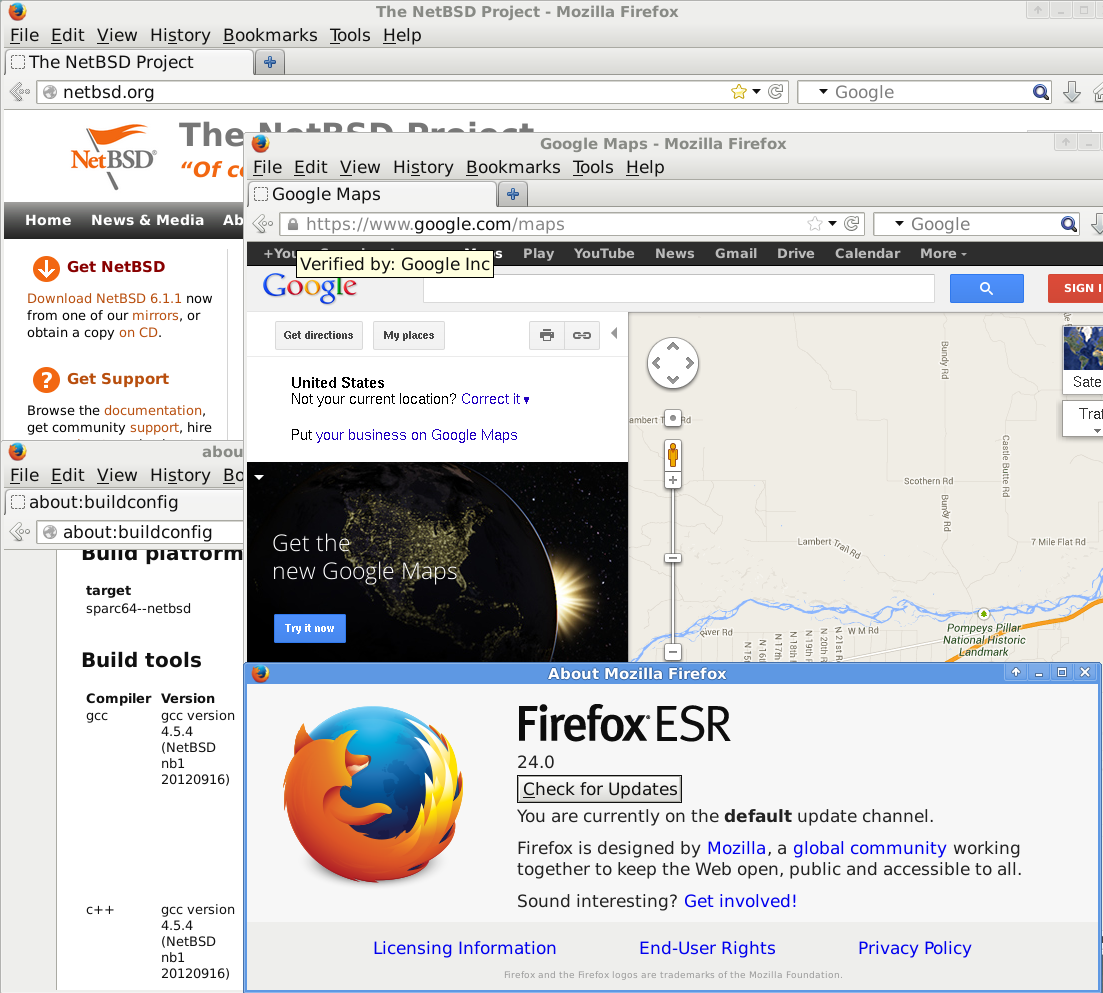Screen dimensions: 1103x993
Task: Reload the netbsd.org page
Action: (776, 92)
